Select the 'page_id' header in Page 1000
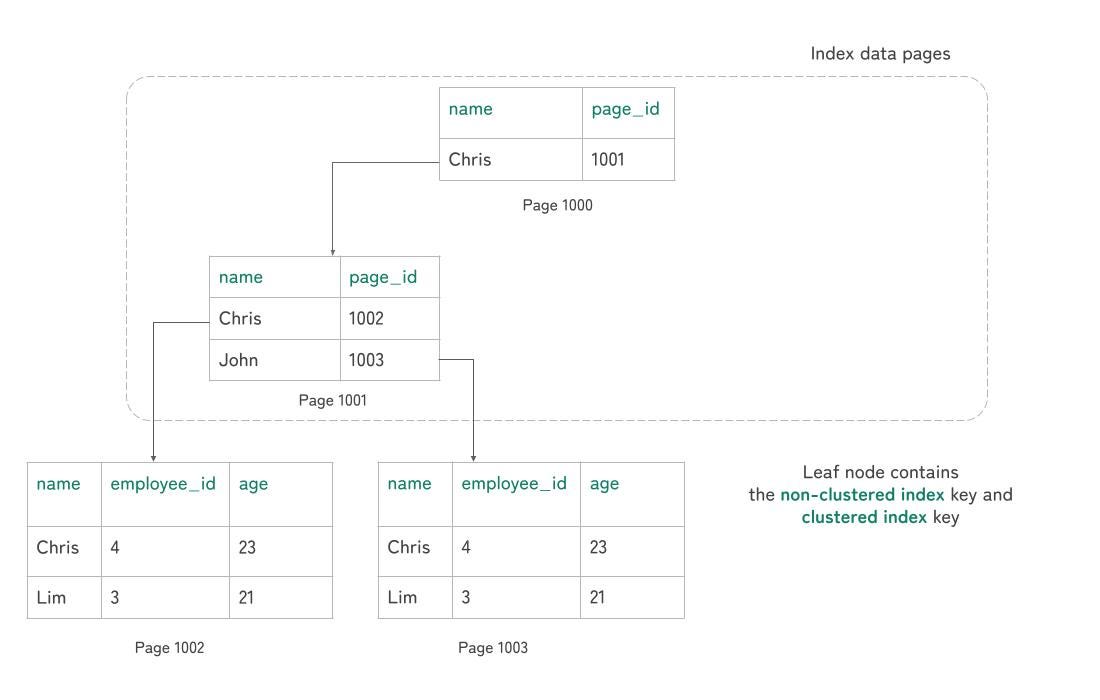The width and height of the screenshot is (1100, 700). 628,113
